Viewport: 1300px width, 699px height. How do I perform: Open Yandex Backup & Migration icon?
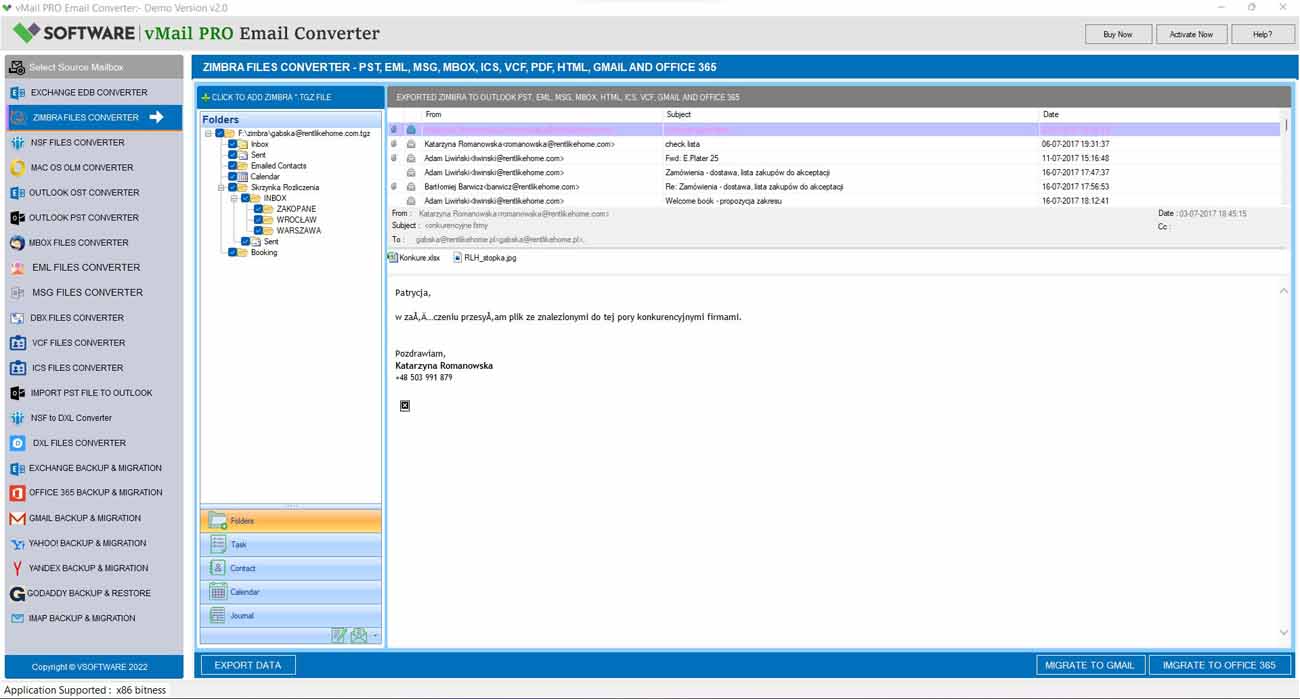tap(17, 568)
